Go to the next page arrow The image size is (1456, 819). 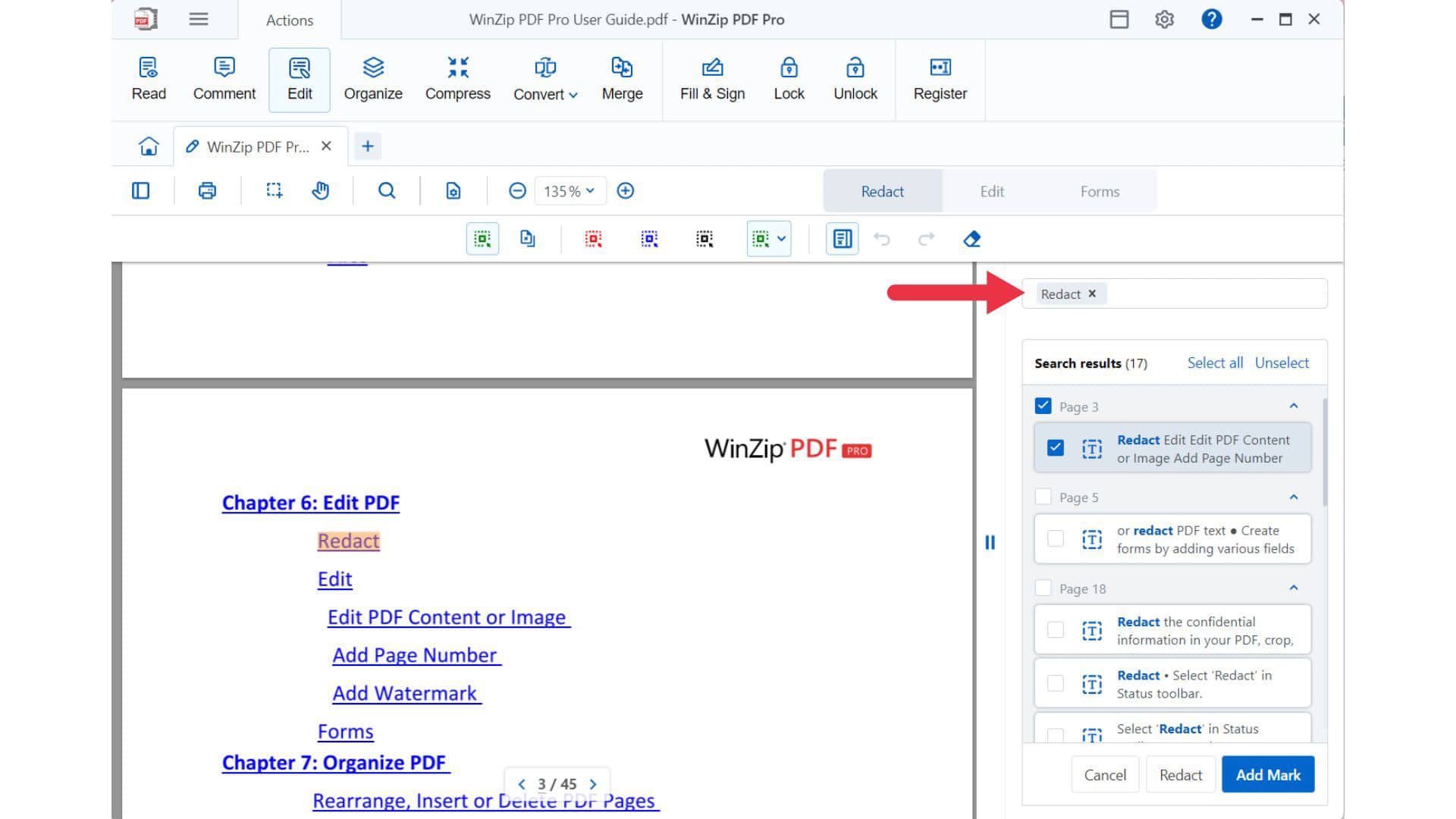tap(593, 784)
